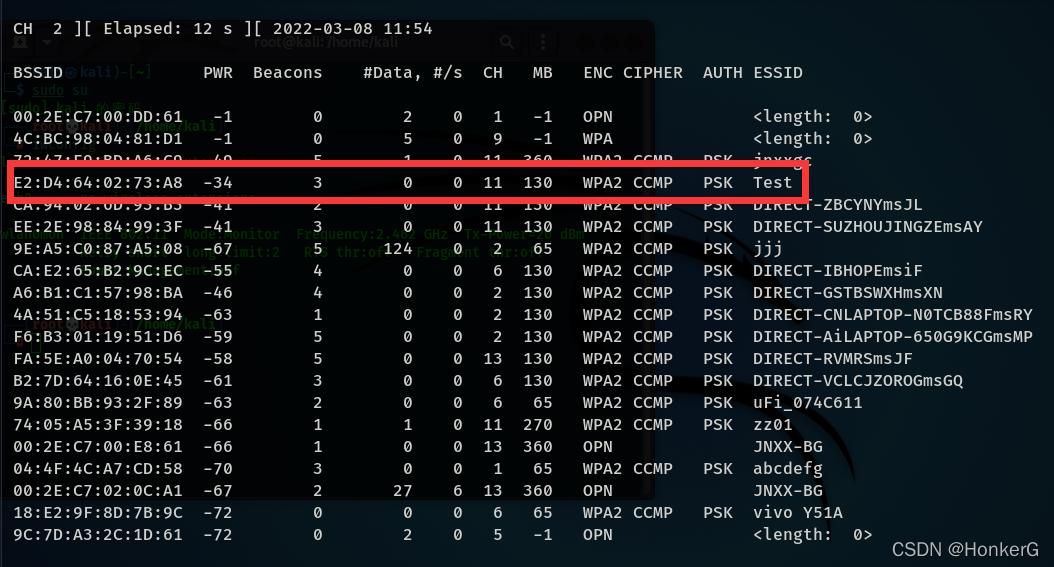Select BSSID A6:B1:C1:57:98:BA

pos(97,293)
